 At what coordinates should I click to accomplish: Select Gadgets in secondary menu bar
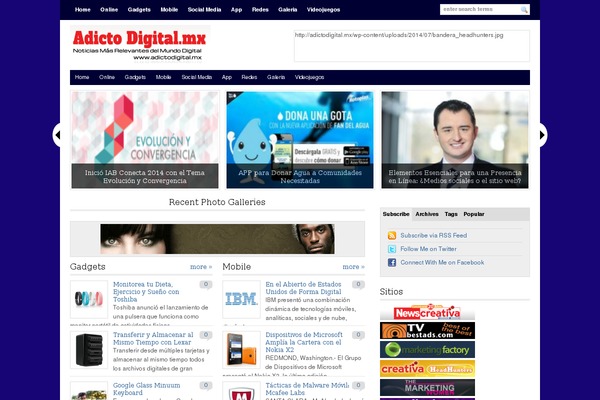click(x=135, y=77)
